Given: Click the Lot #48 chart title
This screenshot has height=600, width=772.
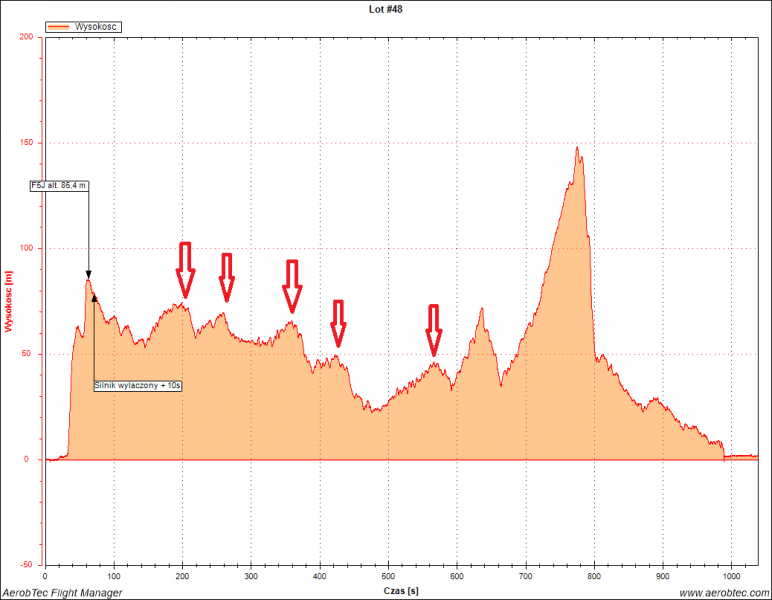Looking at the screenshot, I should point(386,9).
